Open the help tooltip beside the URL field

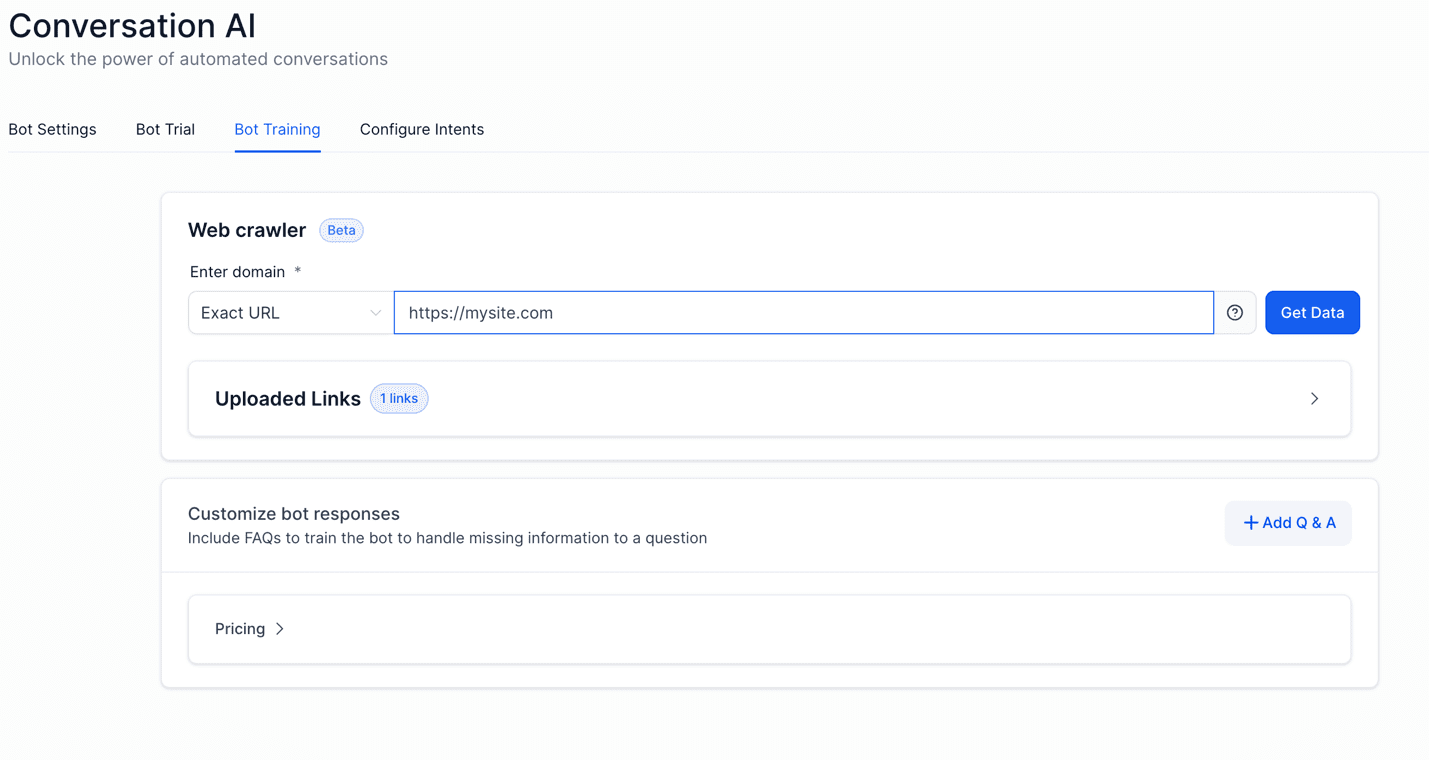pyautogui.click(x=1235, y=312)
